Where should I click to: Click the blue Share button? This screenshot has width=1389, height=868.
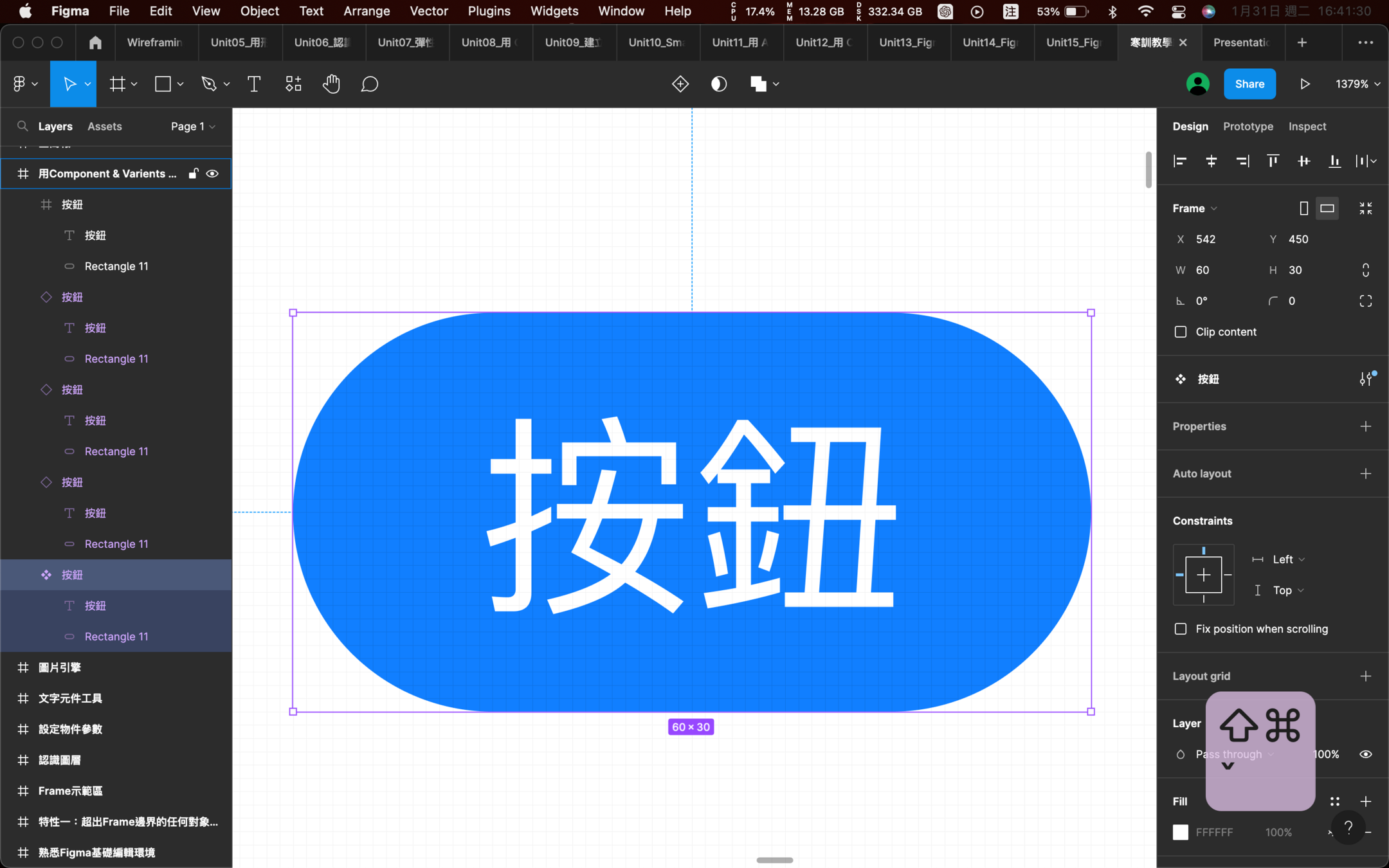coord(1249,84)
